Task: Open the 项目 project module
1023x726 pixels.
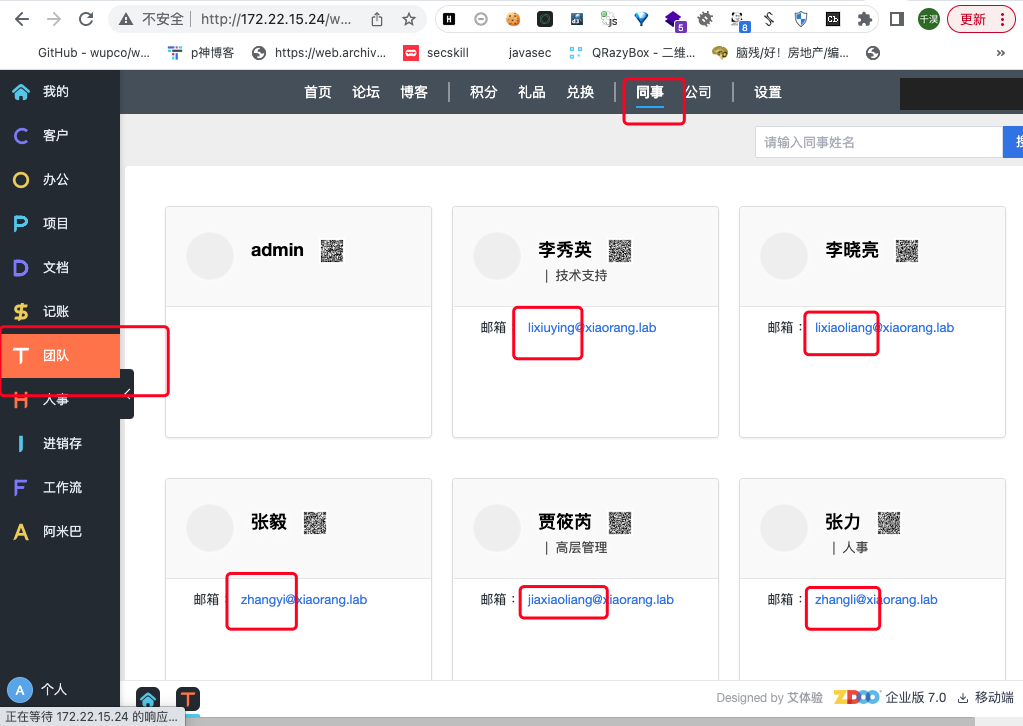Action: 59,224
